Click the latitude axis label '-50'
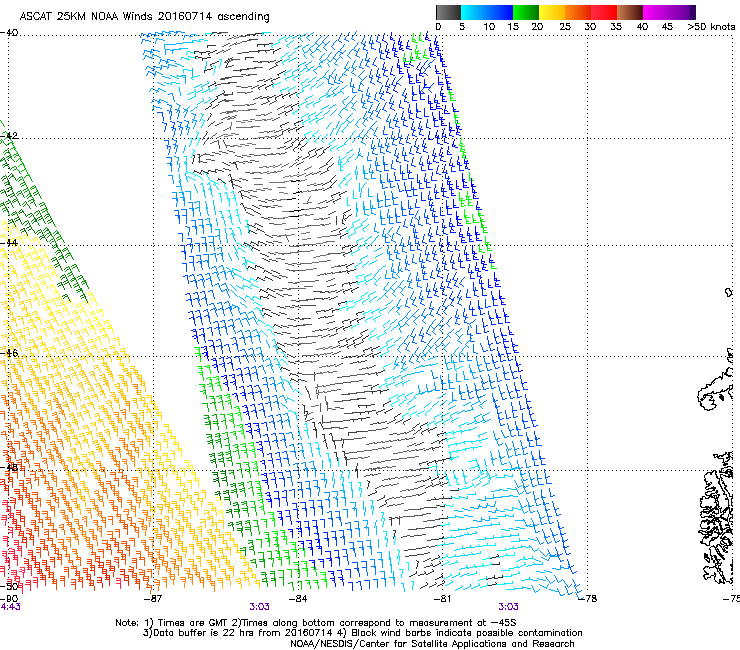Screen dimensions: 740x650 [x=9, y=586]
